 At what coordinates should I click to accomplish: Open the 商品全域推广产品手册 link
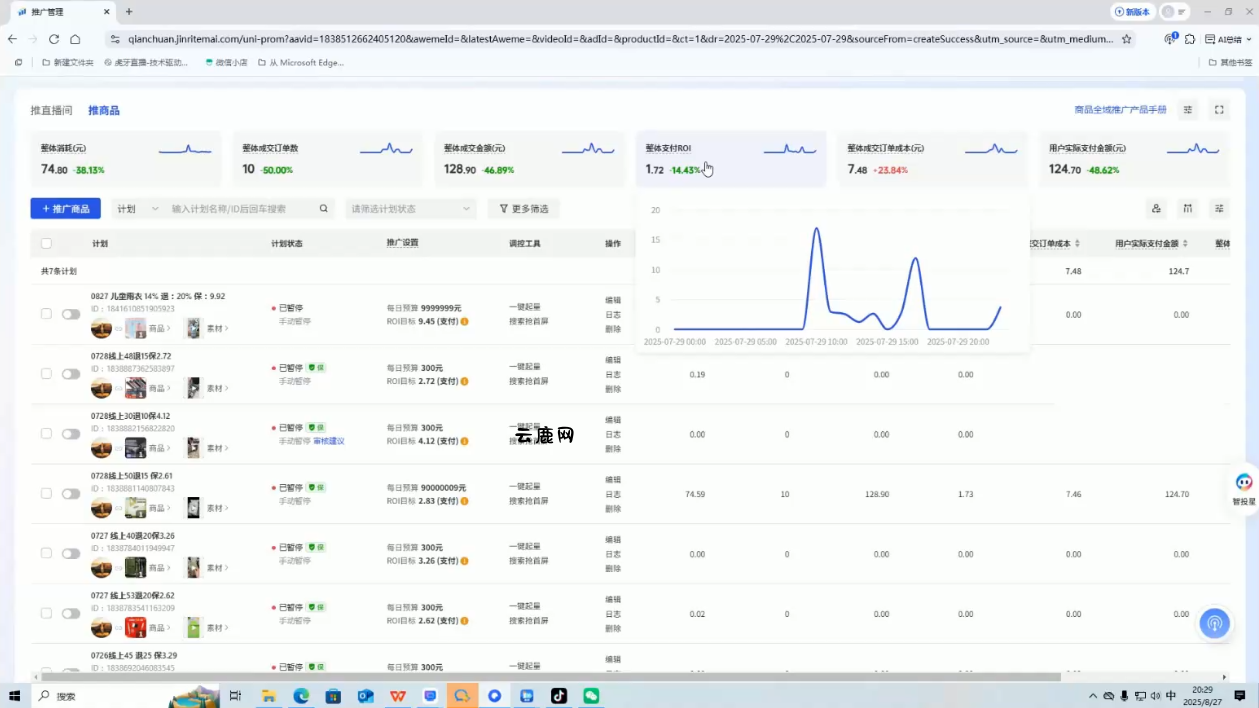coord(1120,110)
